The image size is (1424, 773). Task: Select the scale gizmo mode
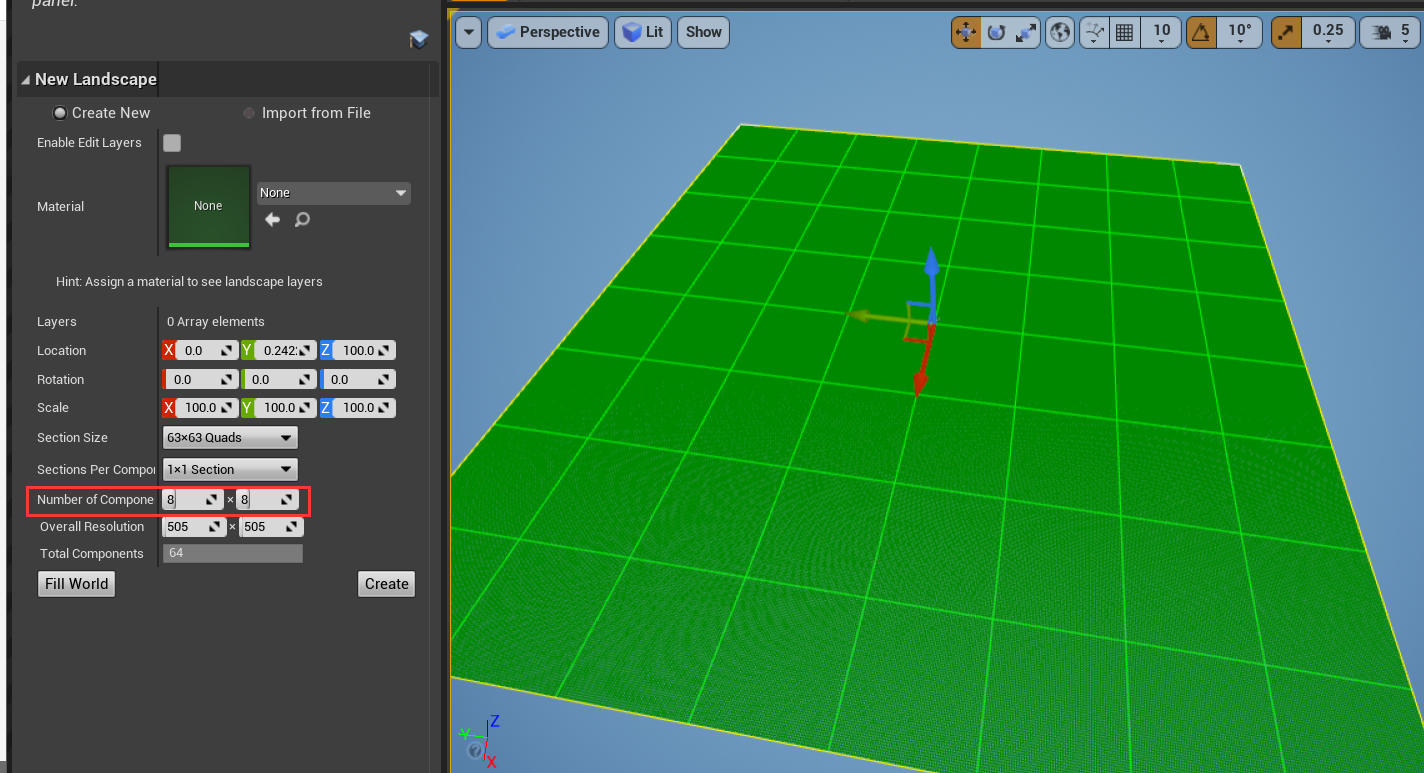pos(1026,32)
